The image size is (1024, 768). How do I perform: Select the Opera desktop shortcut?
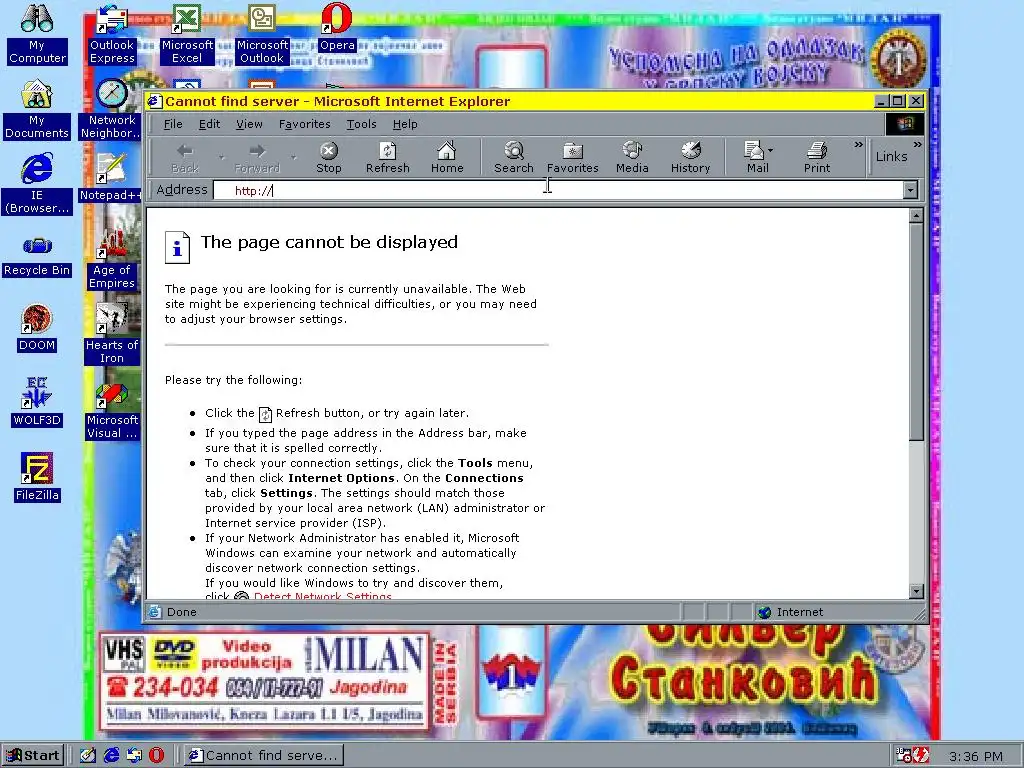coord(337,27)
